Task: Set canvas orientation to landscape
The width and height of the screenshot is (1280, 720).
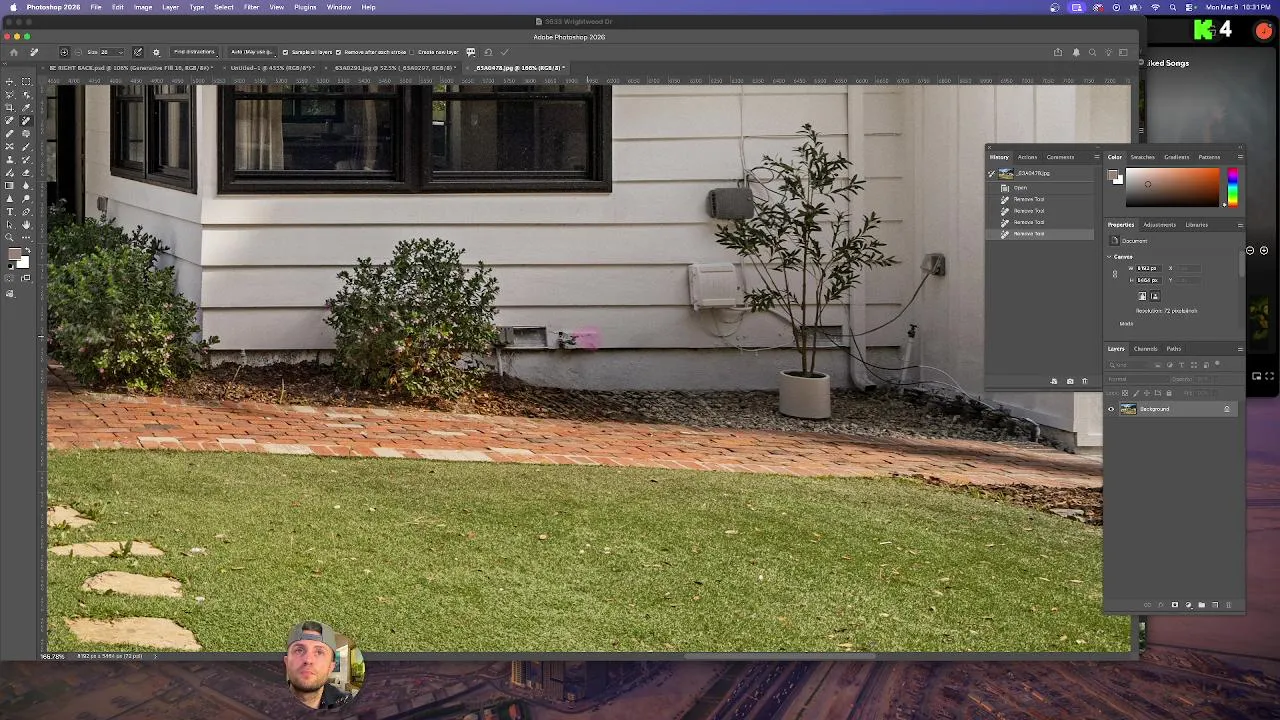Action: 1155,296
